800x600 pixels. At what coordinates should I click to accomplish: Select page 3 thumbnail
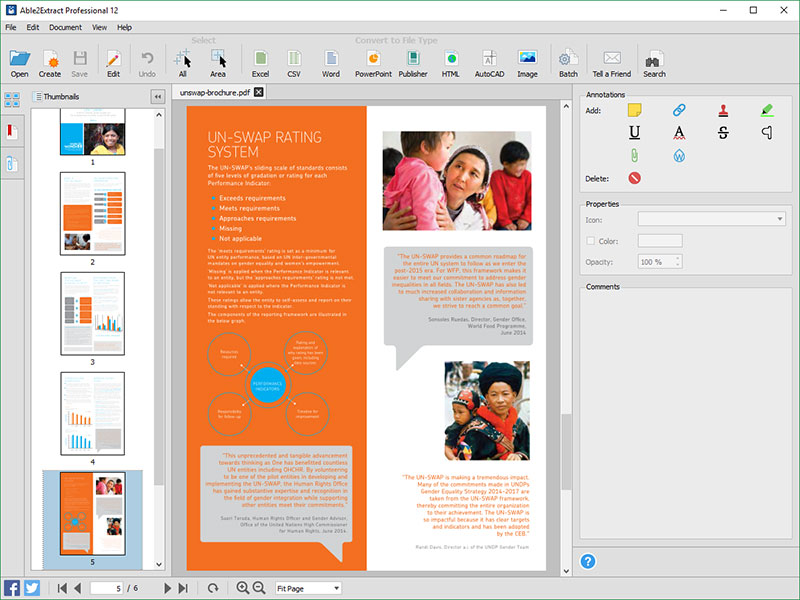[x=92, y=313]
